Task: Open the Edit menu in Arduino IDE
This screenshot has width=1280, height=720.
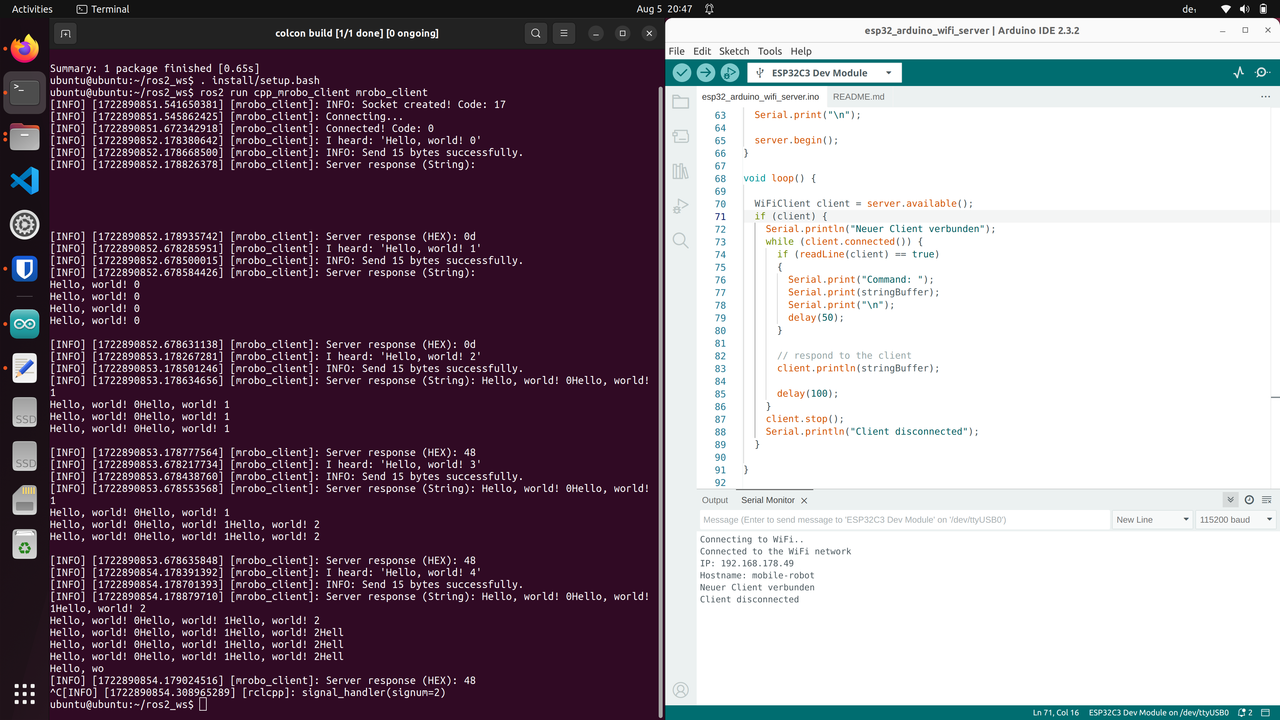Action: (702, 51)
